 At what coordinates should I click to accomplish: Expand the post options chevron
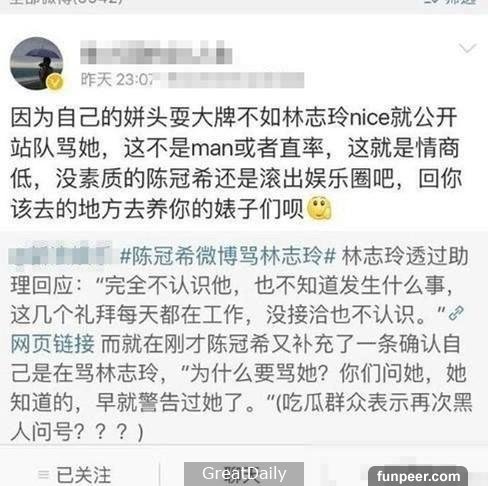coord(467,48)
